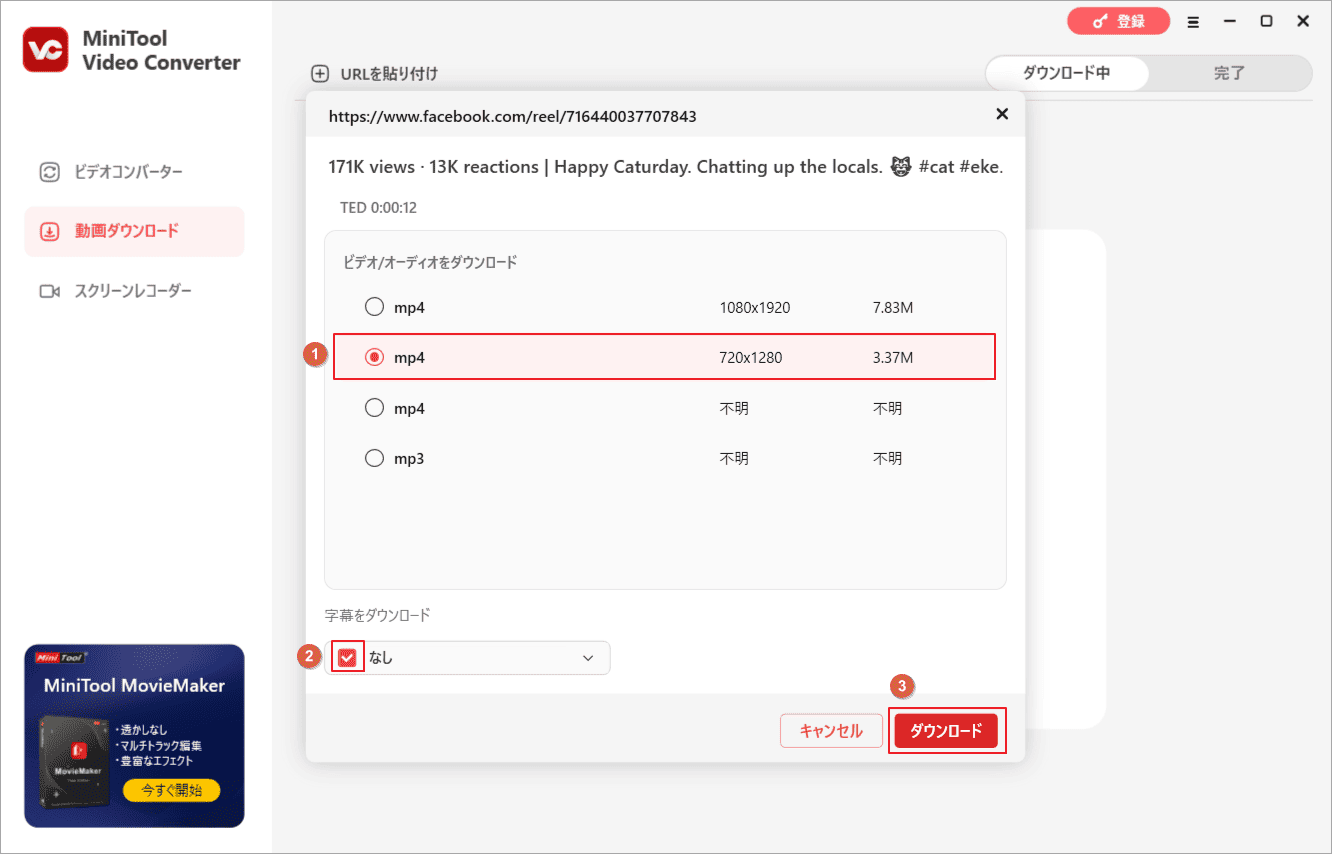The height and width of the screenshot is (854, 1332).
Task: Select the mp4 720x1280 radio button
Action: click(374, 357)
